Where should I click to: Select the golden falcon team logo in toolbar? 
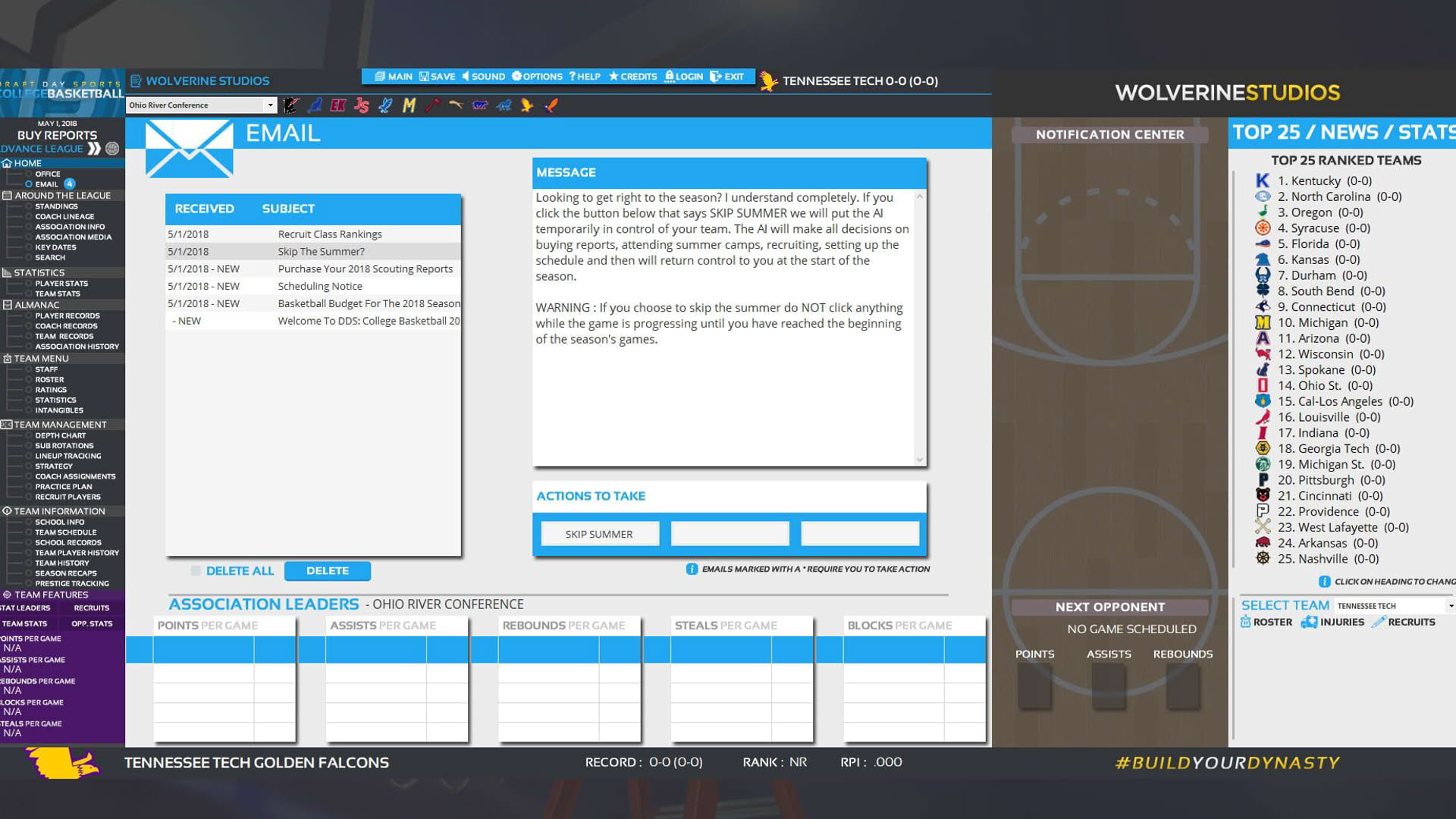click(x=527, y=105)
